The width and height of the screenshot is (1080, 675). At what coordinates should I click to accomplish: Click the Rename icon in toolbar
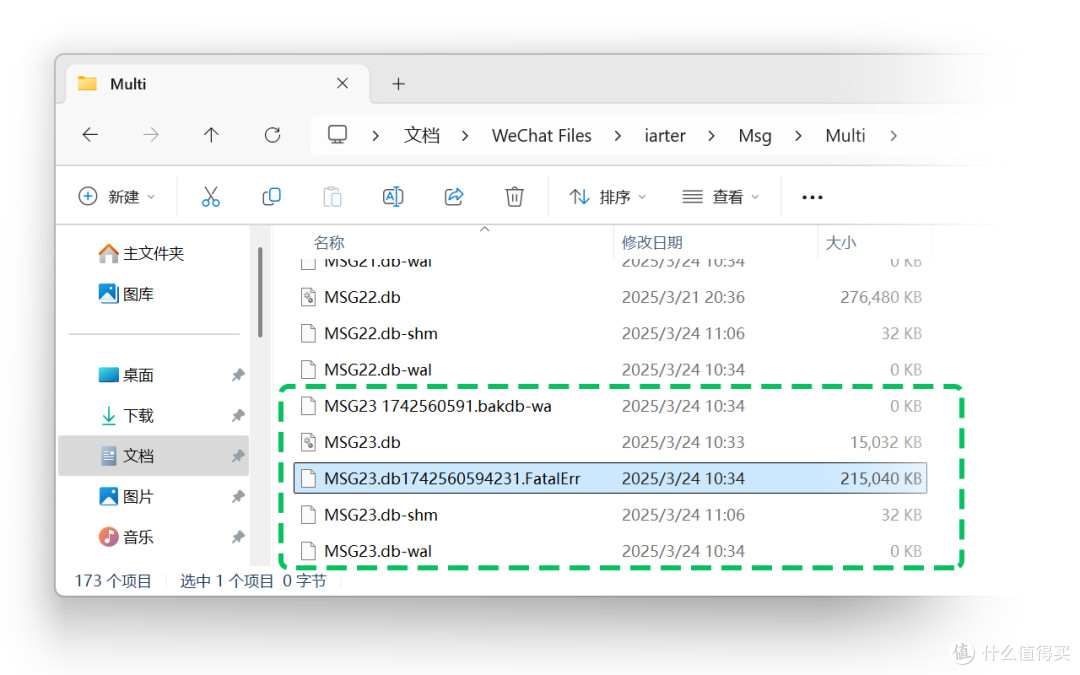tap(393, 197)
